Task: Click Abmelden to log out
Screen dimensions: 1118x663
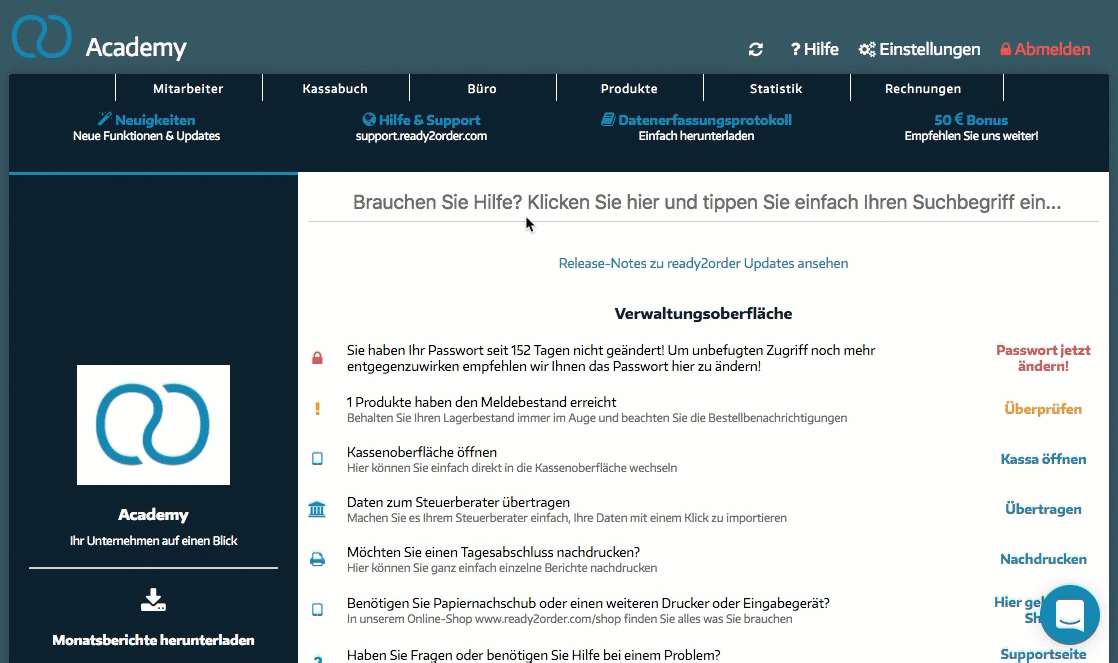Action: (1045, 49)
